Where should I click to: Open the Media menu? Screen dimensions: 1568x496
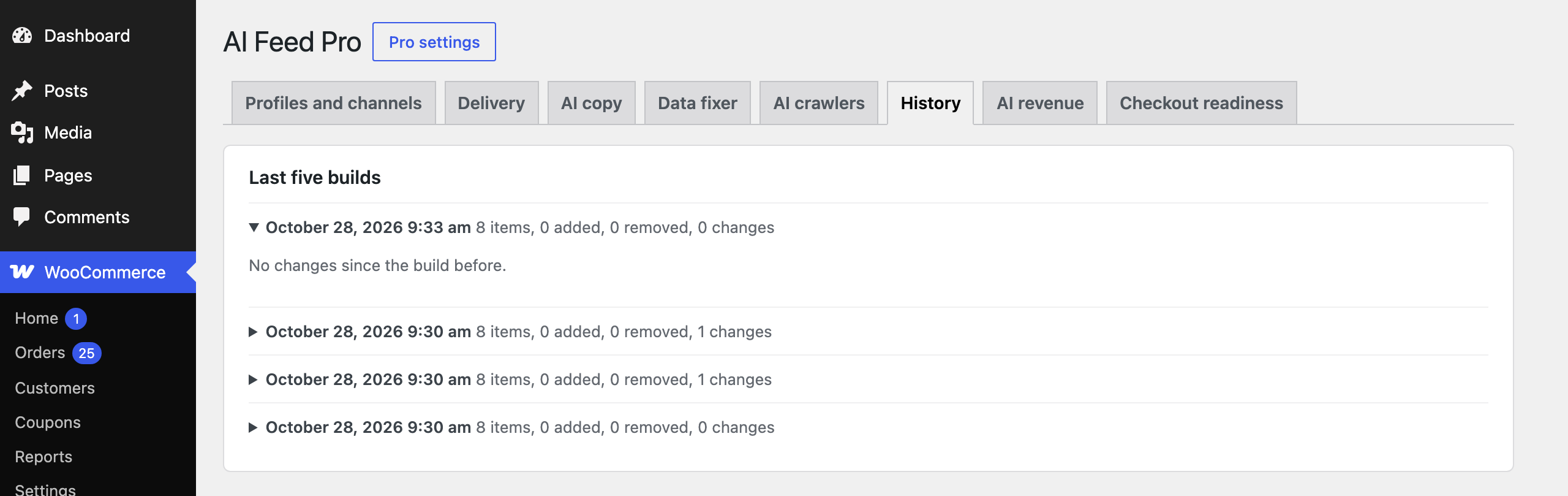pos(98,132)
